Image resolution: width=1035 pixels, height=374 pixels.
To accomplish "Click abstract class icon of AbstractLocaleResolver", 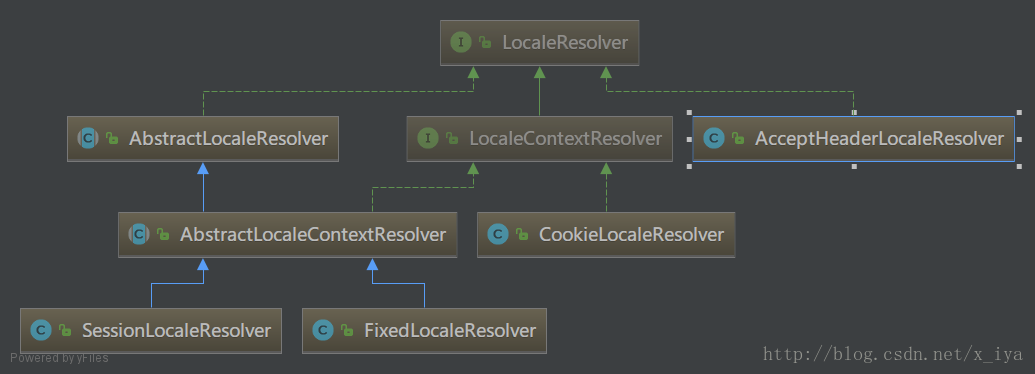I will point(88,139).
